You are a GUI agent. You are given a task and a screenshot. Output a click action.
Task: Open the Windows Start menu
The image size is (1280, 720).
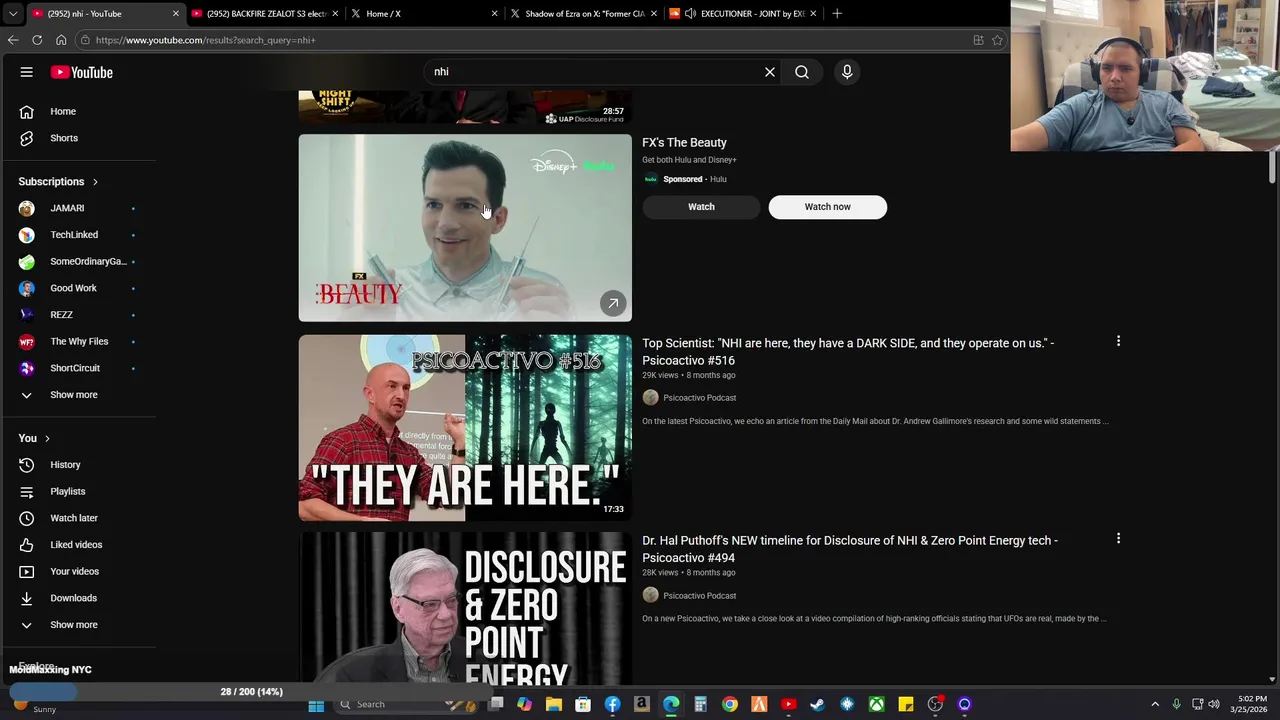coord(316,705)
